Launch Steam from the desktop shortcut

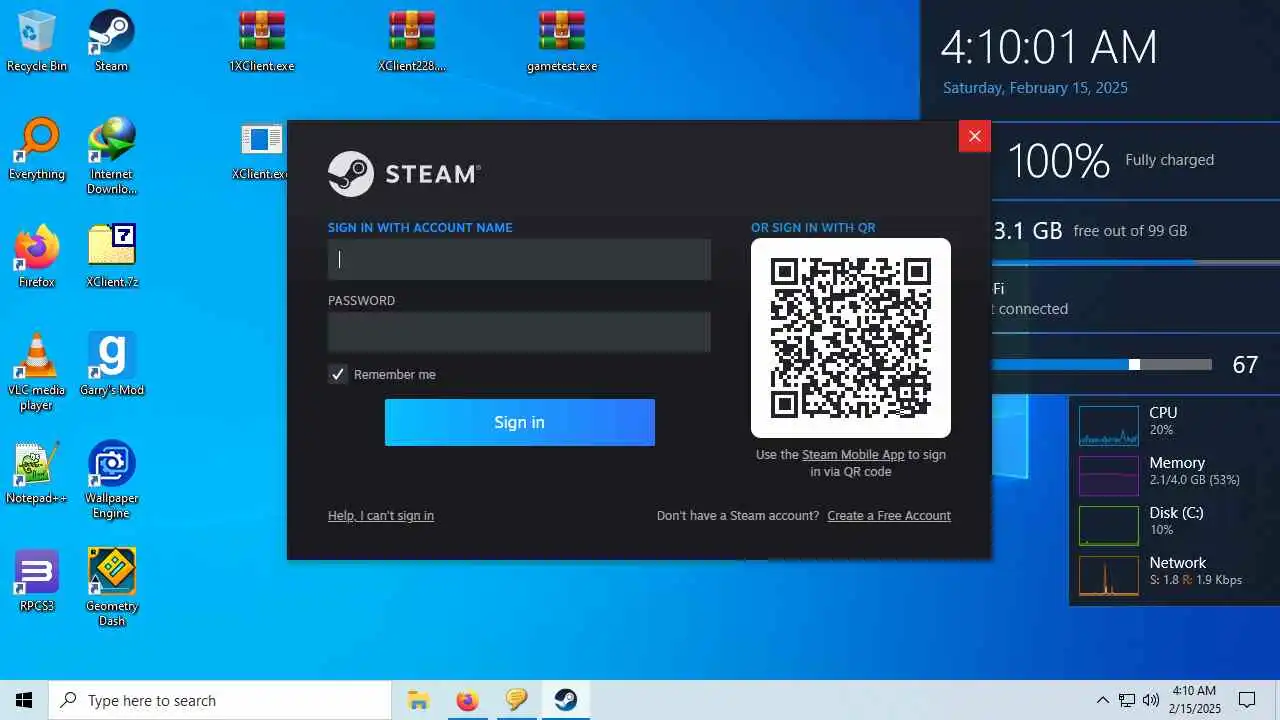pyautogui.click(x=111, y=41)
